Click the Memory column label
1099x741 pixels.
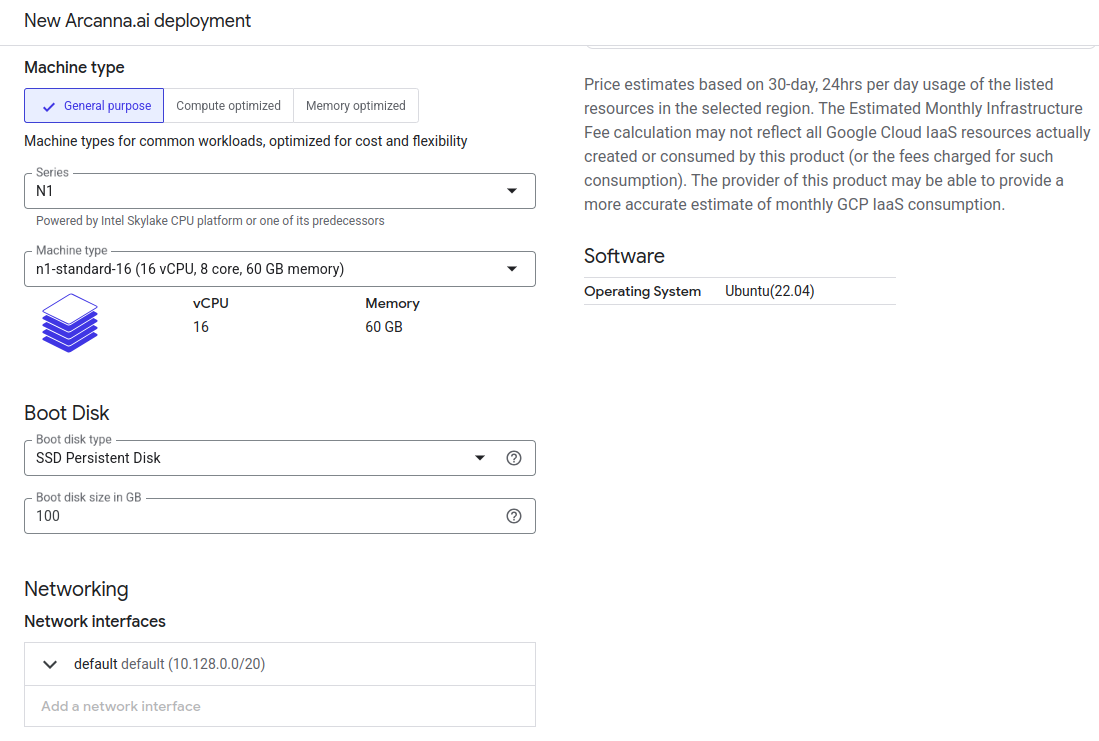pos(392,304)
